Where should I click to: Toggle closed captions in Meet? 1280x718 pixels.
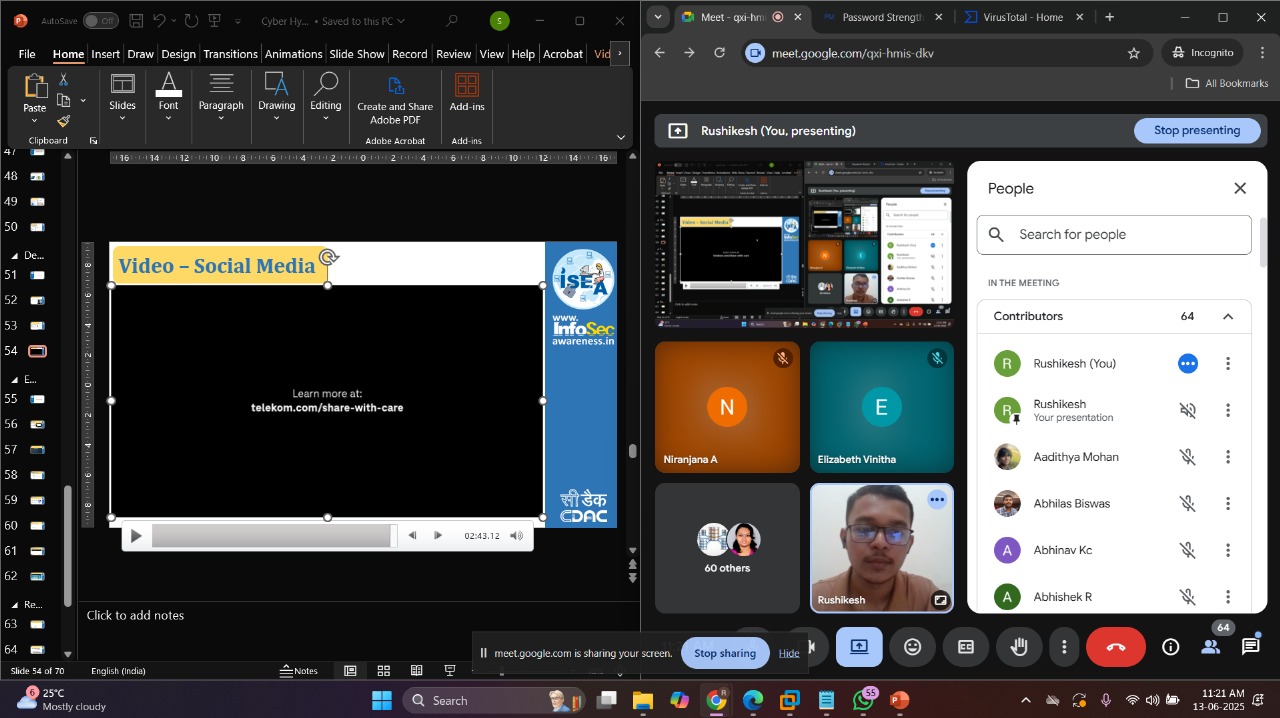pyautogui.click(x=965, y=647)
